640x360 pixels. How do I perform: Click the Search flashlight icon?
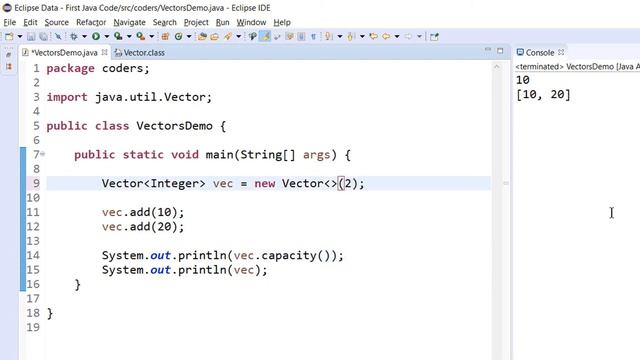point(228,37)
